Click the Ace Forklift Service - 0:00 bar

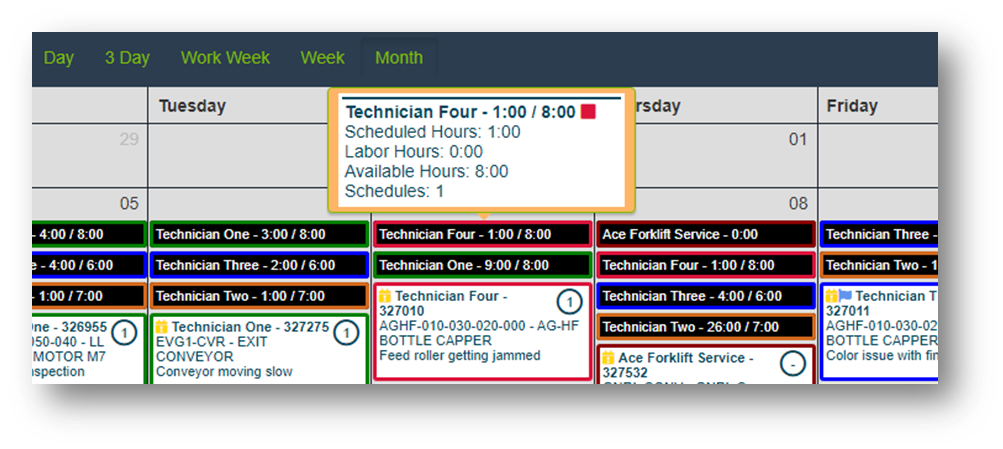point(705,234)
